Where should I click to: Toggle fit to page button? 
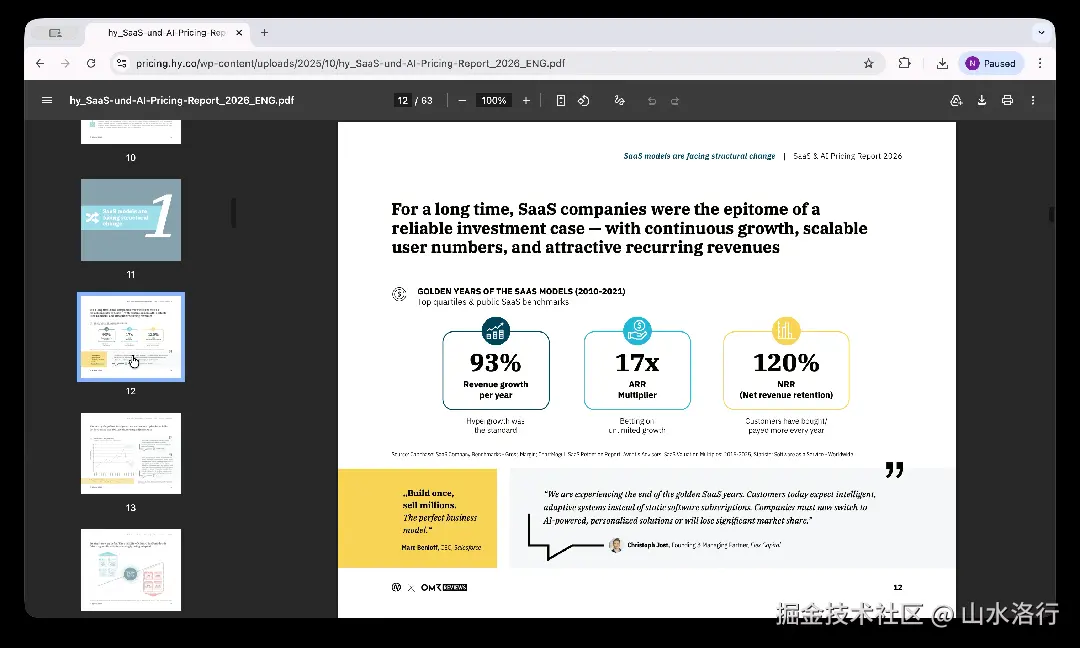561,101
